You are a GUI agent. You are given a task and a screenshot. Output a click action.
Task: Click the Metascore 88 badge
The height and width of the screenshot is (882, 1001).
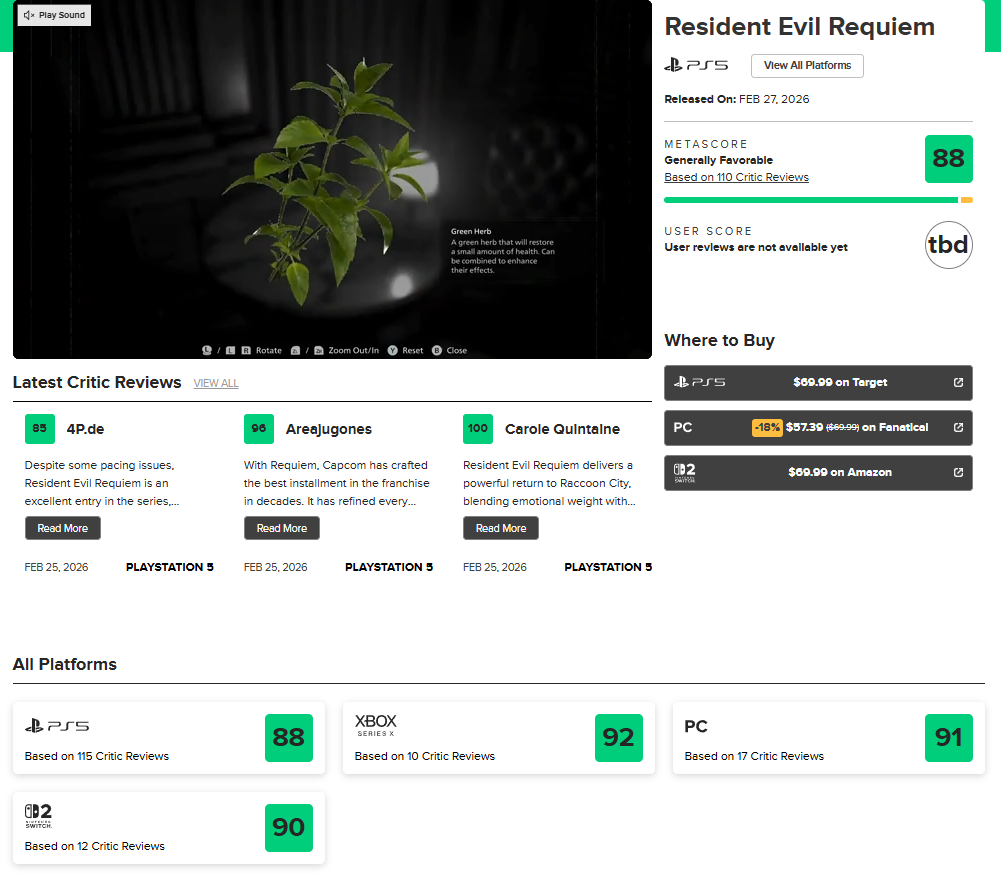(948, 159)
